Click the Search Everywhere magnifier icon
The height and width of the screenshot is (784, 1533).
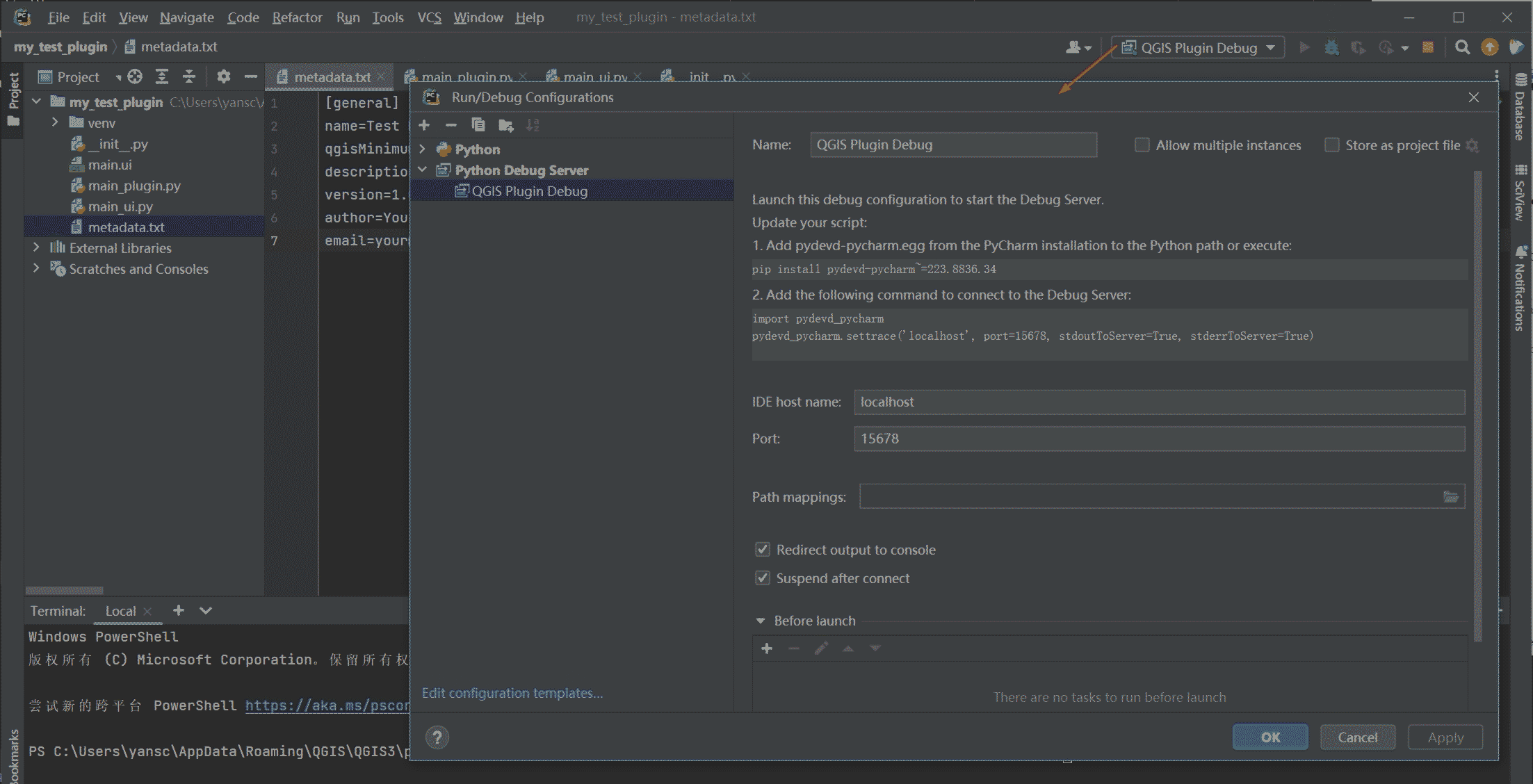(1462, 47)
